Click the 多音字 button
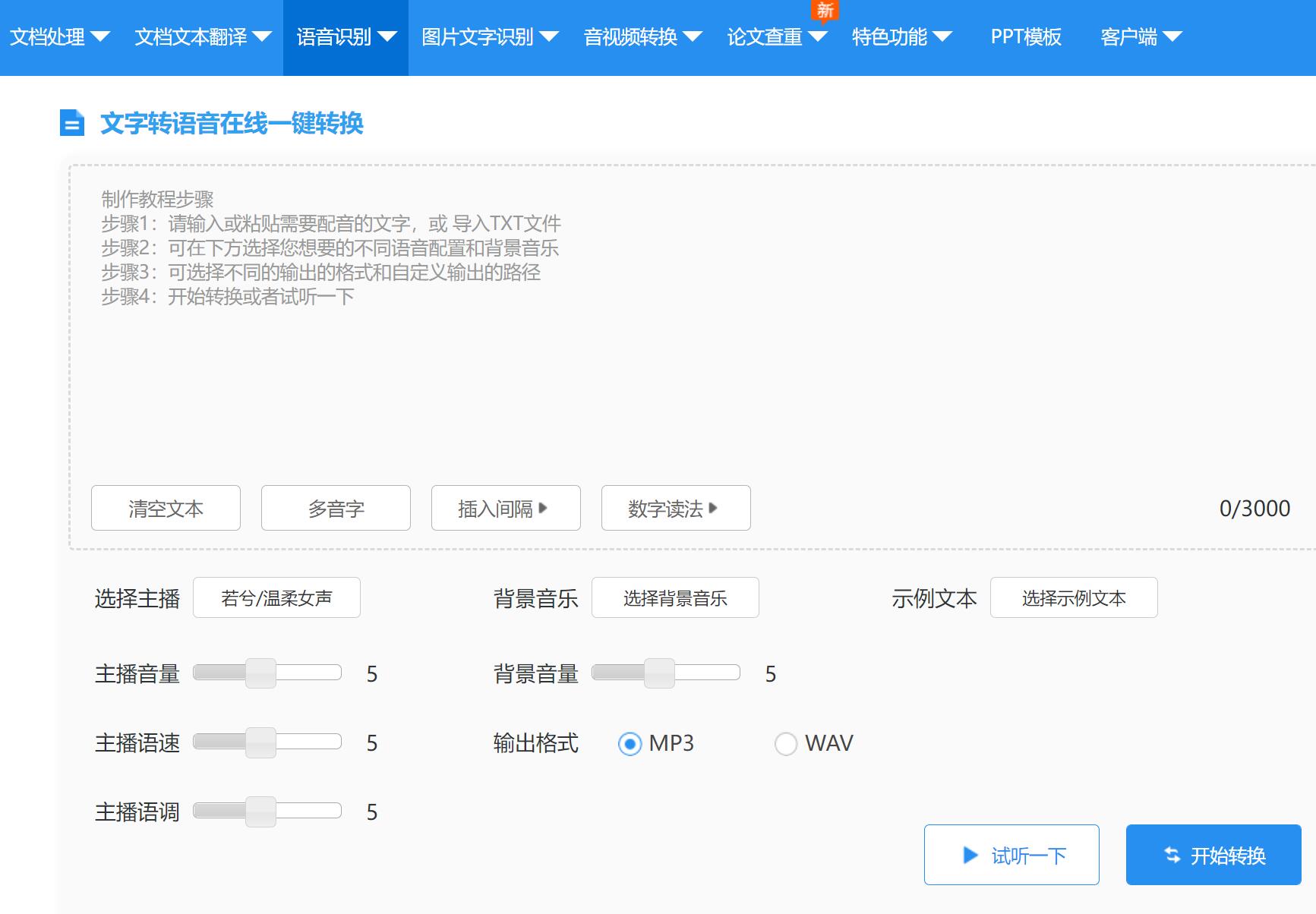Viewport: 1316px width, 914px height. tap(336, 509)
